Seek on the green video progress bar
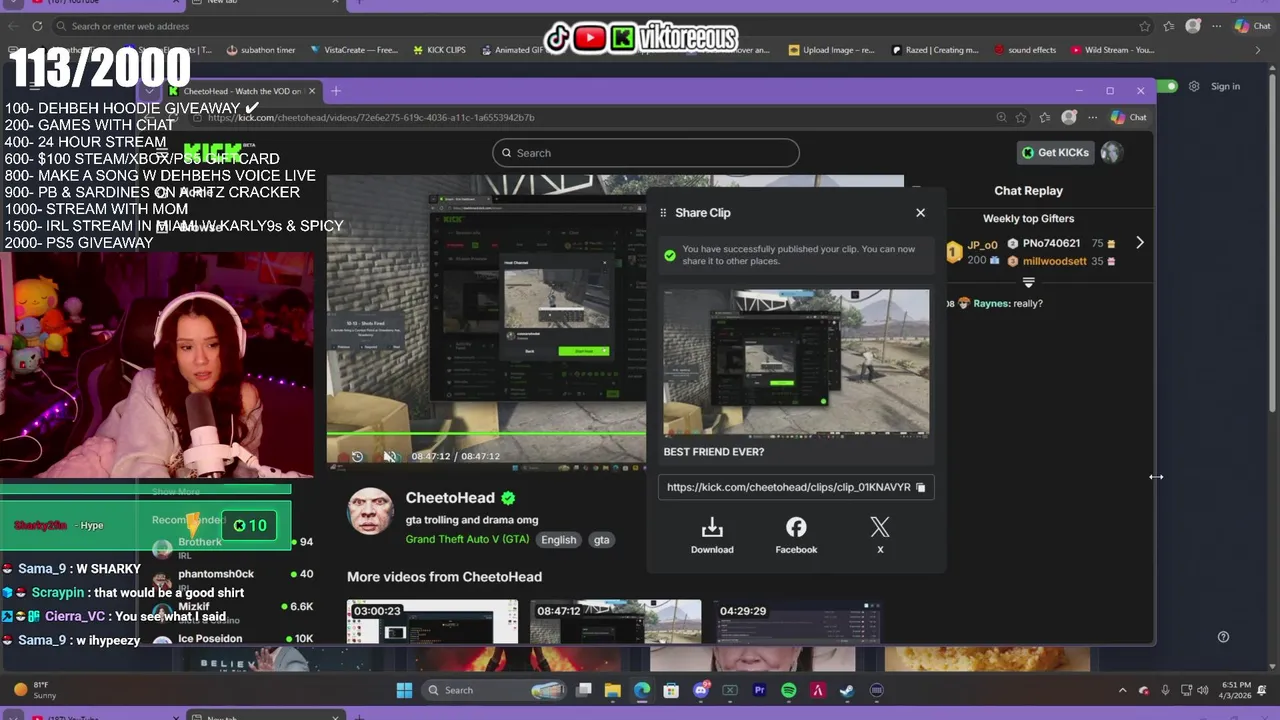1280x720 pixels. coord(486,433)
